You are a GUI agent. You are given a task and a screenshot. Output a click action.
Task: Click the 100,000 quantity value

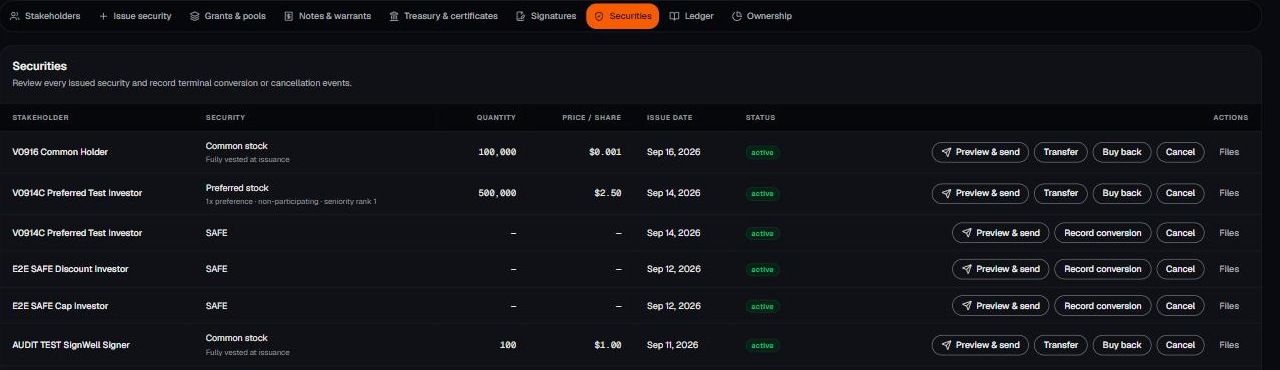click(498, 152)
